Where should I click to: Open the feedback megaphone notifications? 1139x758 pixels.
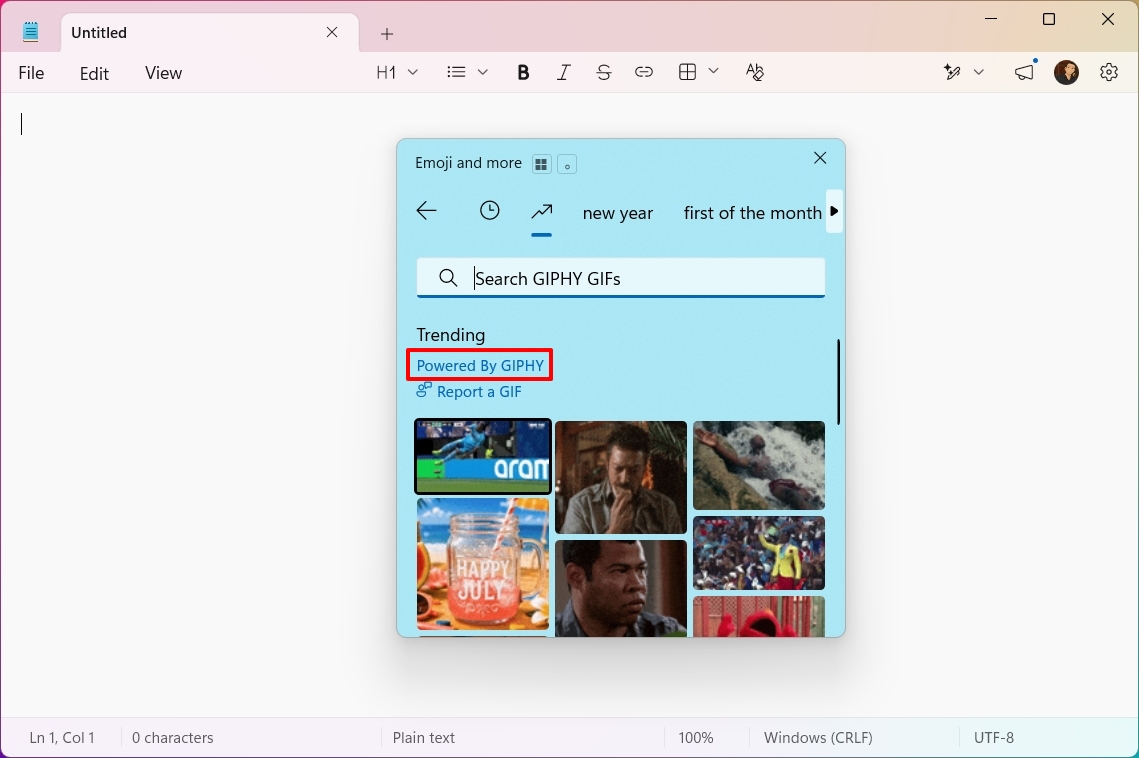(x=1024, y=71)
